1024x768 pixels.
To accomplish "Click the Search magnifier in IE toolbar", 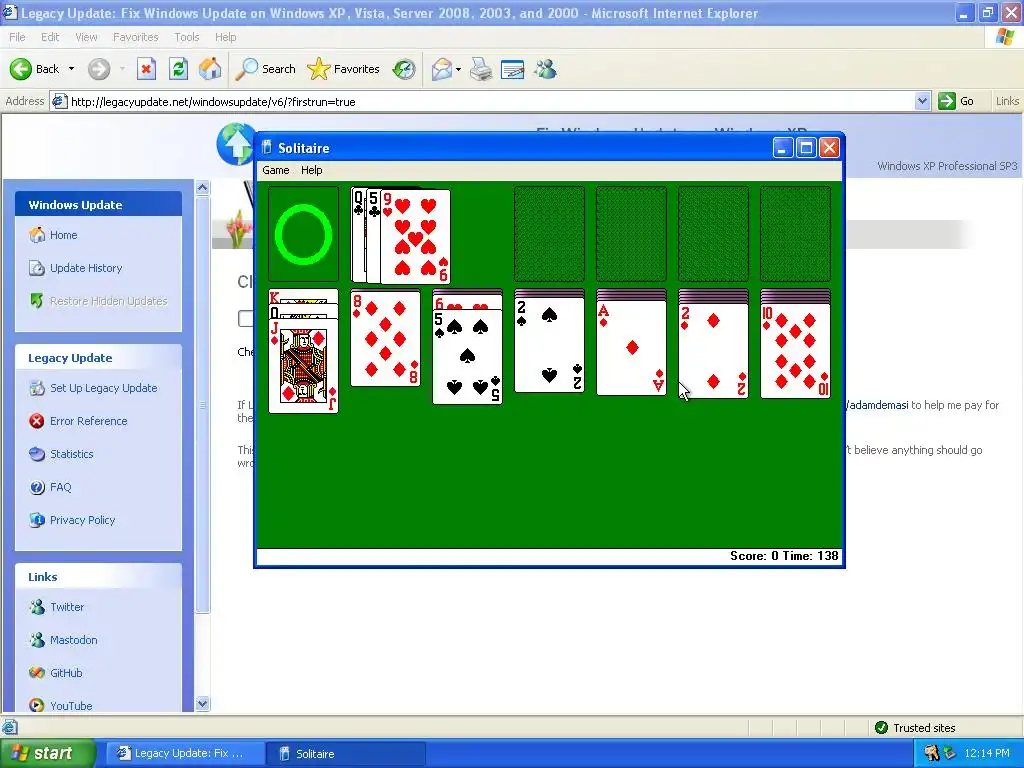I will [x=246, y=69].
